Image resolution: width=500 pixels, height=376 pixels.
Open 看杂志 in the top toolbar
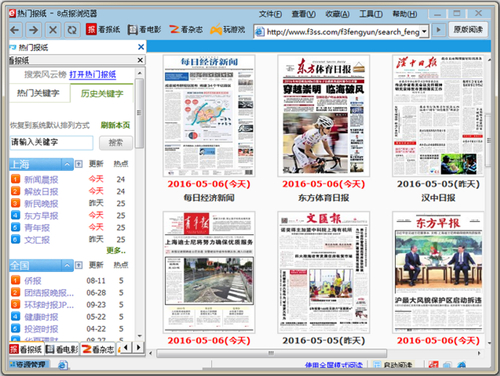(x=186, y=30)
